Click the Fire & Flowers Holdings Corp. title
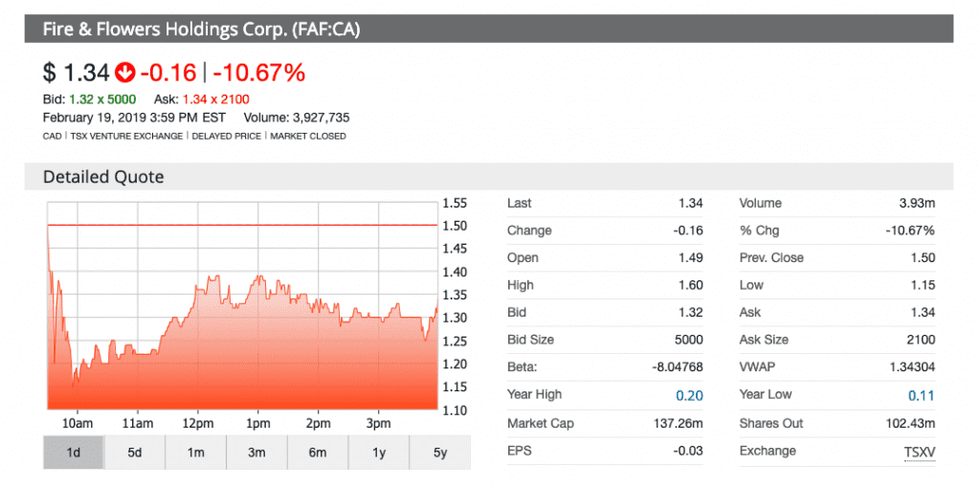Screen dimensions: 980x485 pos(201,29)
